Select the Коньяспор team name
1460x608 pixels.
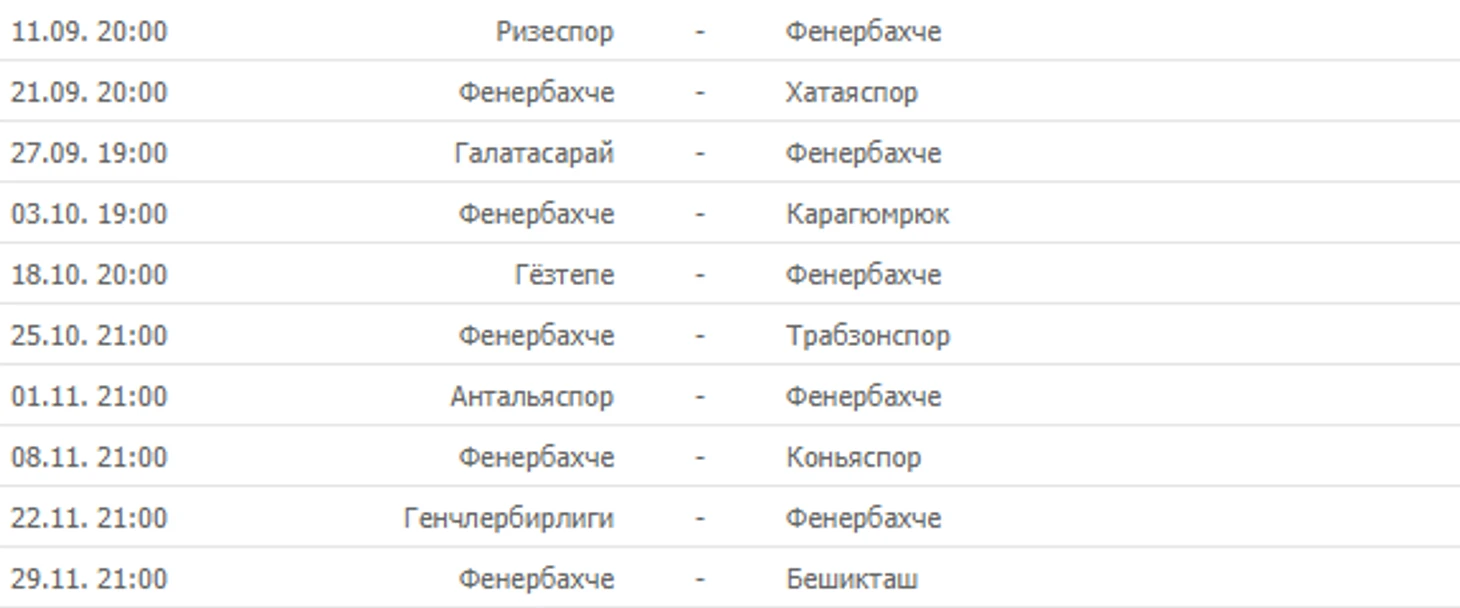tap(854, 458)
